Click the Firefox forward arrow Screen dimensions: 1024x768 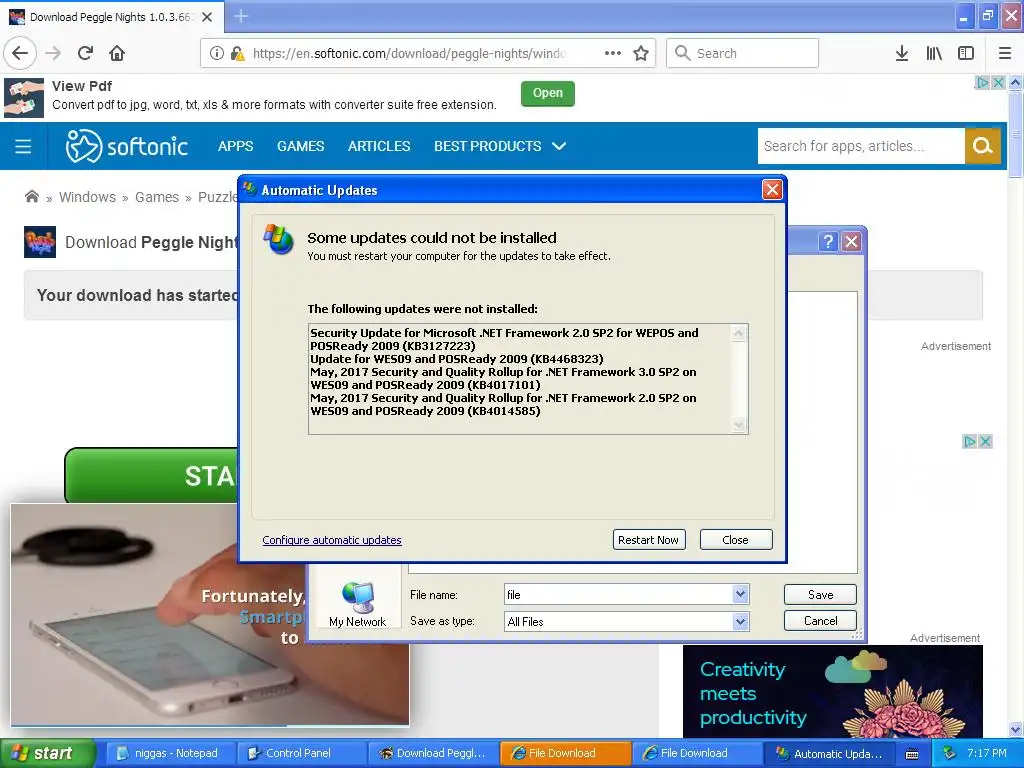[54, 54]
